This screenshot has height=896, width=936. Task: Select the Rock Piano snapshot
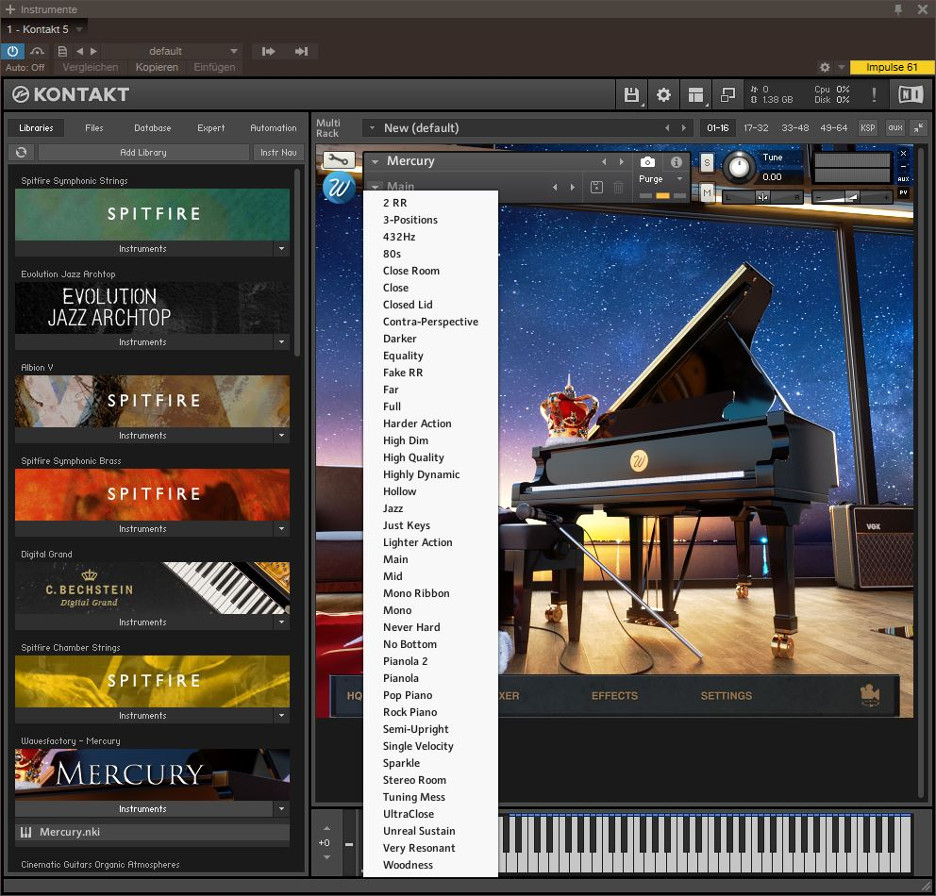pos(430,712)
